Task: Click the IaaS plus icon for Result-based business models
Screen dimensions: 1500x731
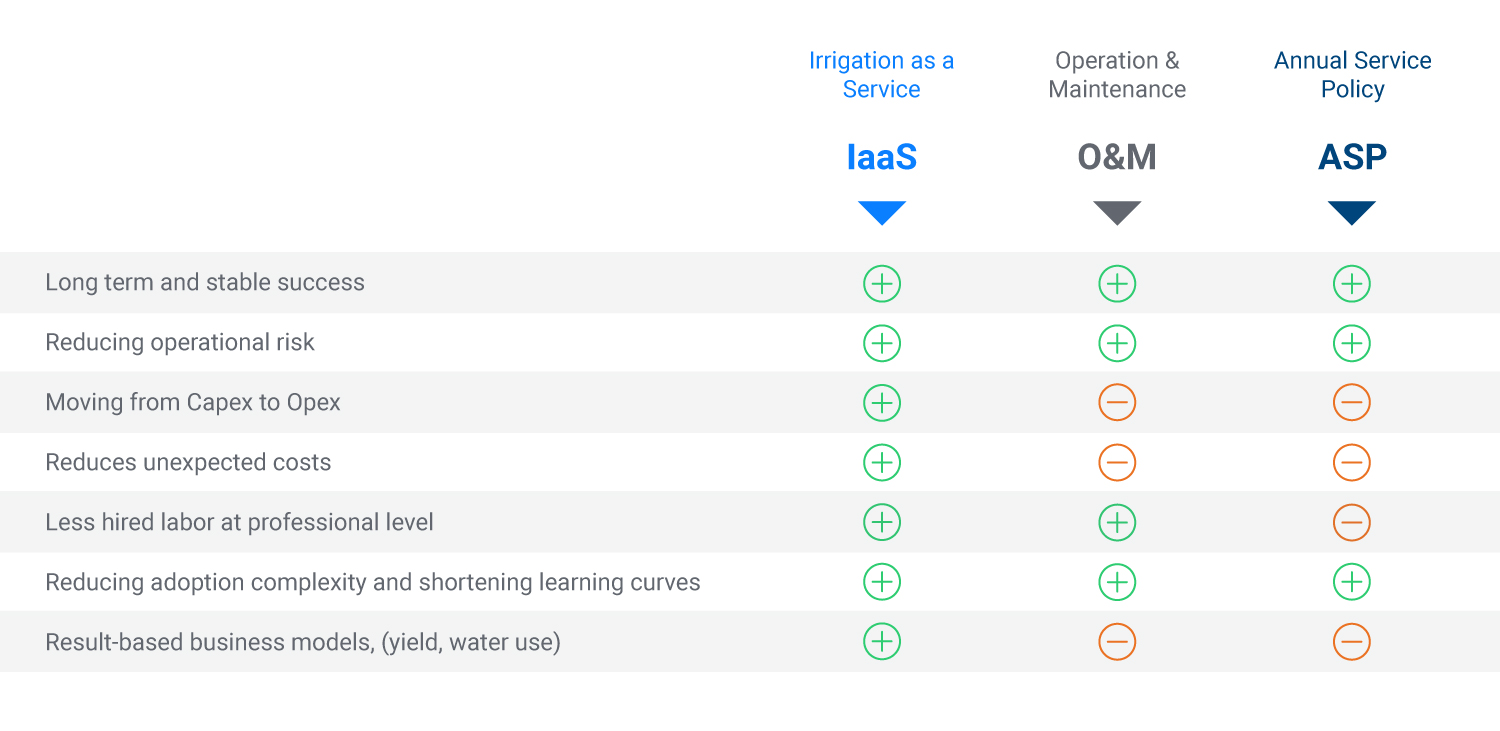Action: [x=881, y=642]
